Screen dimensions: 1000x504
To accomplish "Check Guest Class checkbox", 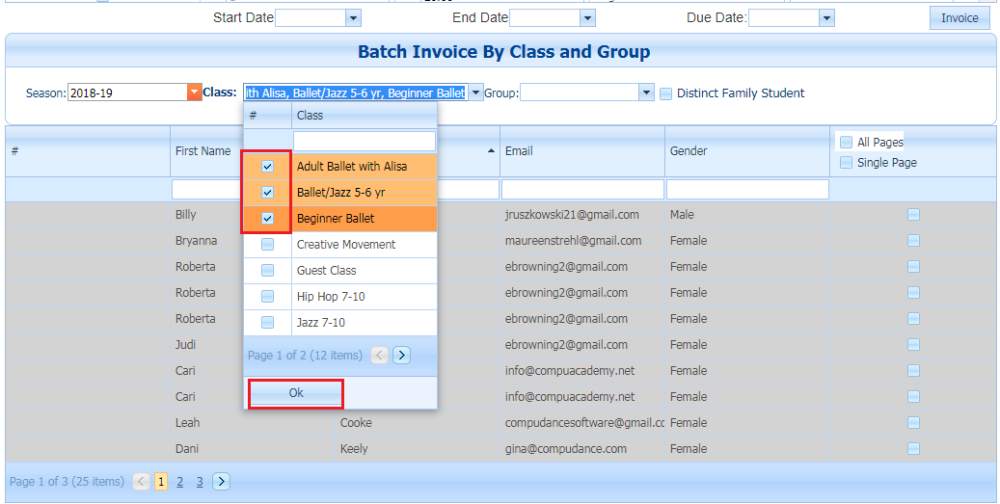I will coord(268,271).
